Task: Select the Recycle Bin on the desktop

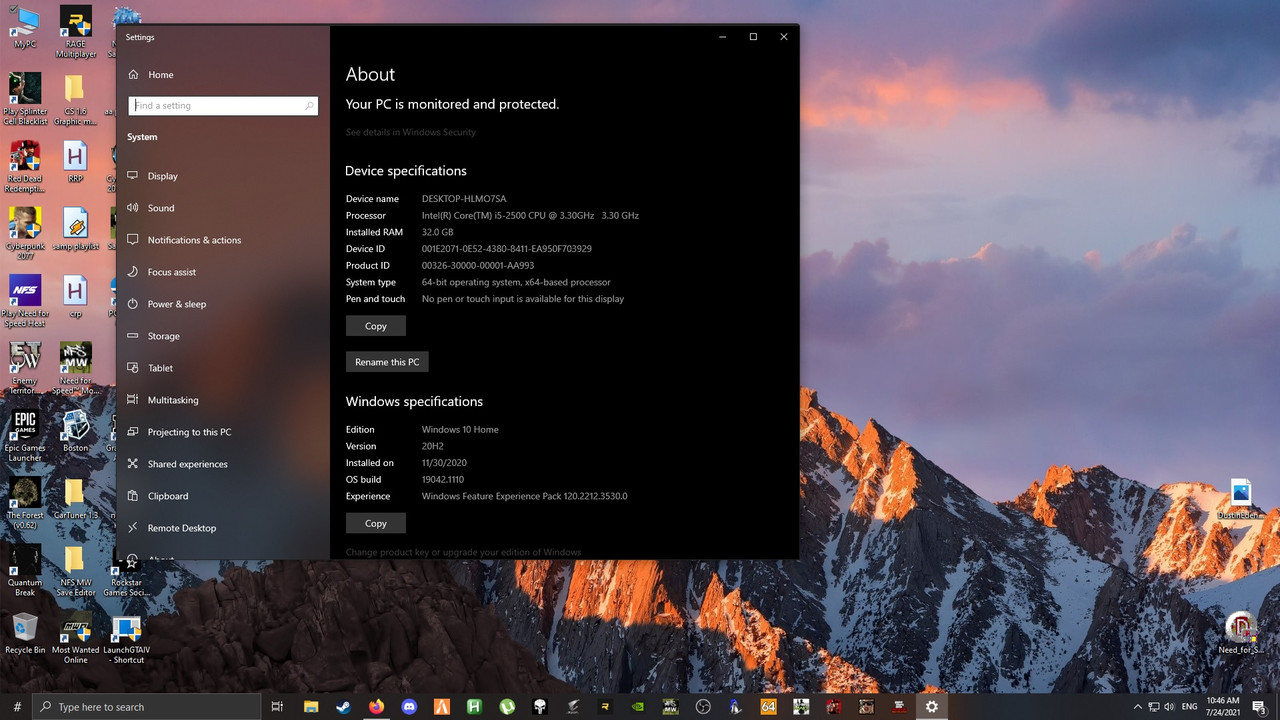Action: (25, 634)
